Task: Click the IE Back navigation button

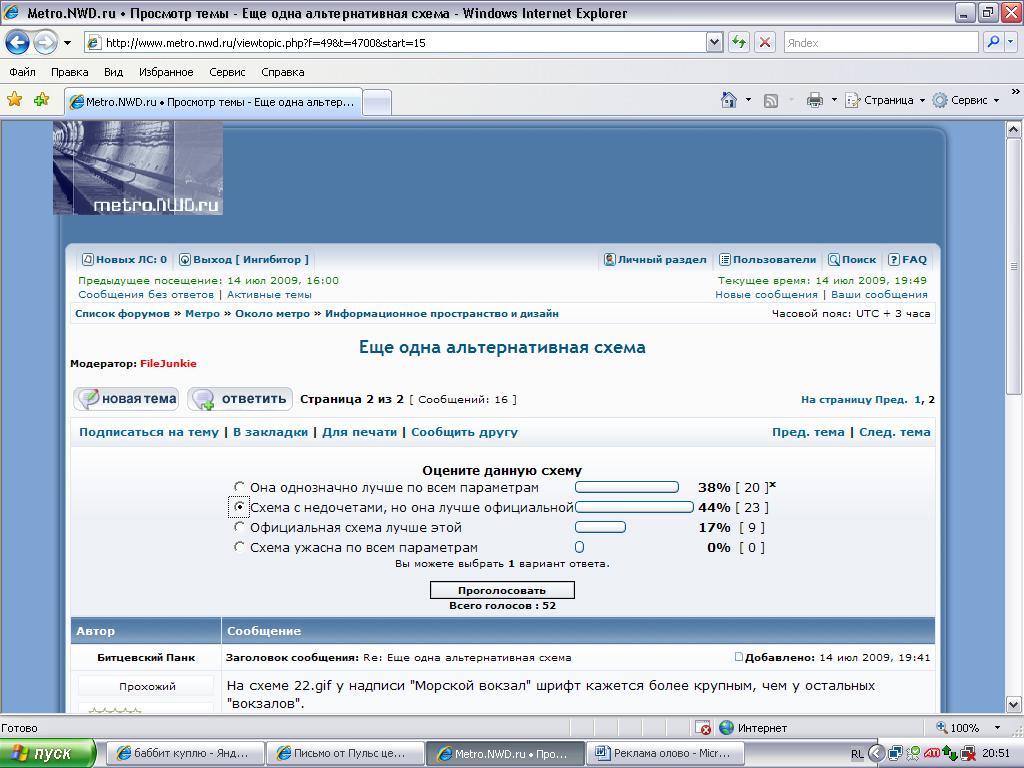Action: pos(17,43)
